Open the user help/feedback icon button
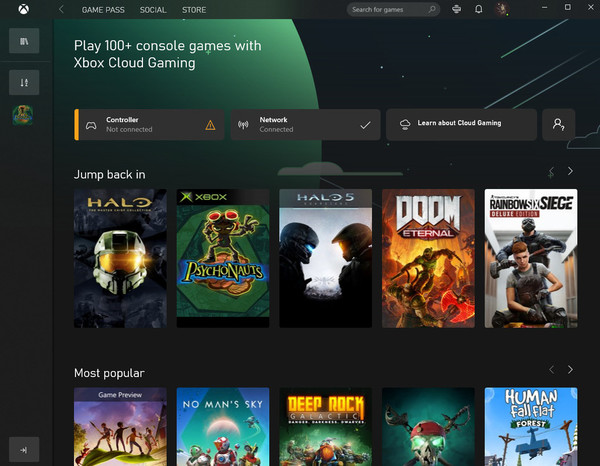 [x=558, y=125]
